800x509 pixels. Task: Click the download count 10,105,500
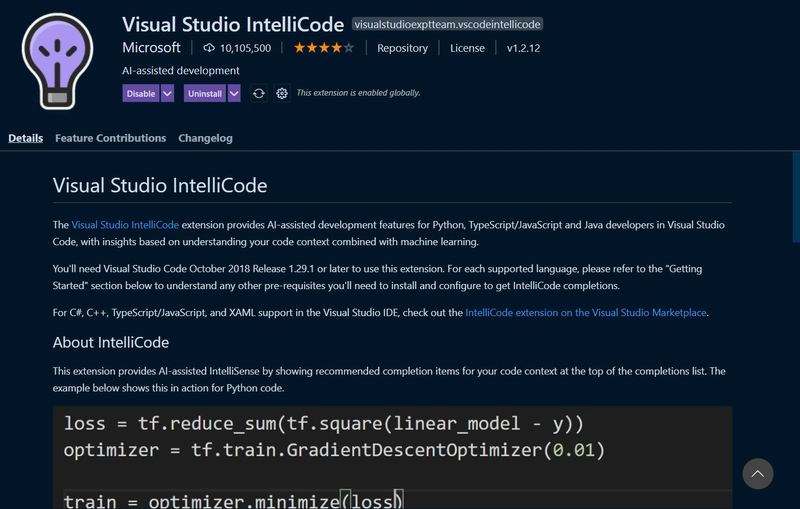[245, 48]
